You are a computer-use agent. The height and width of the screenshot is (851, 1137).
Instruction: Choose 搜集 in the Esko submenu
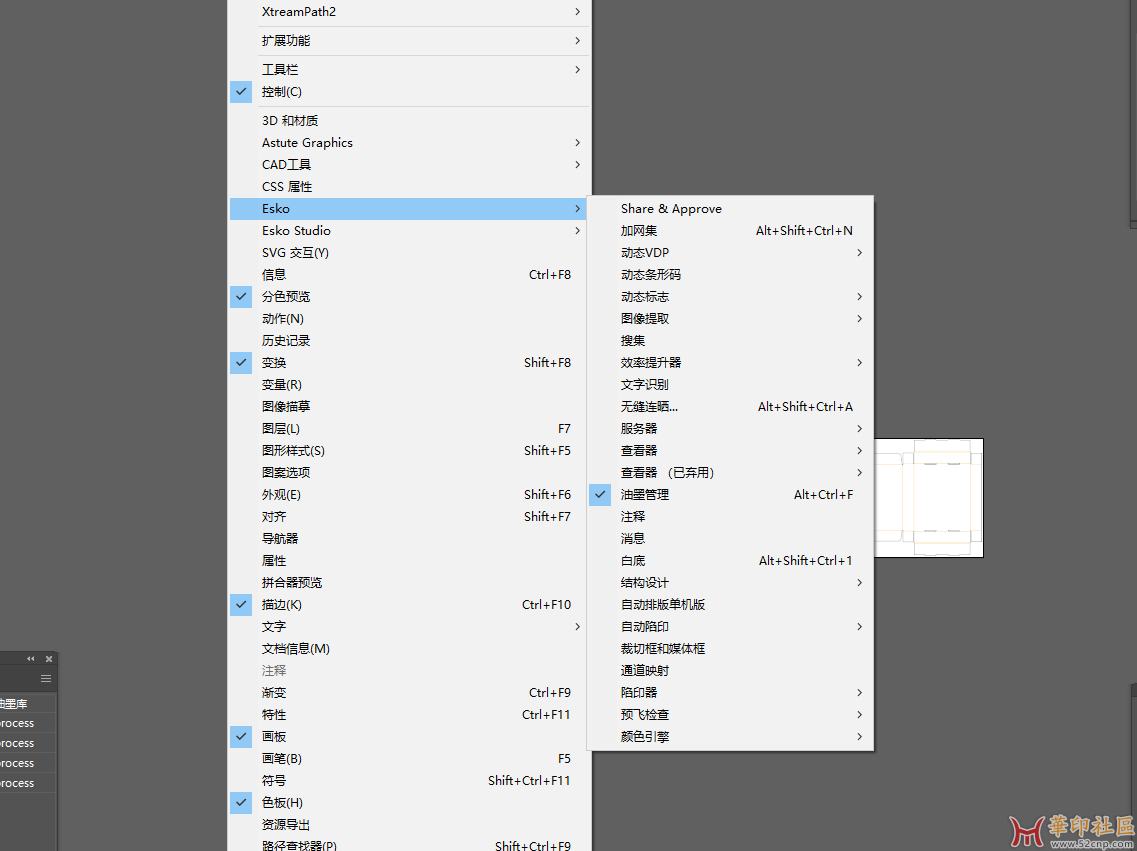[730, 341]
